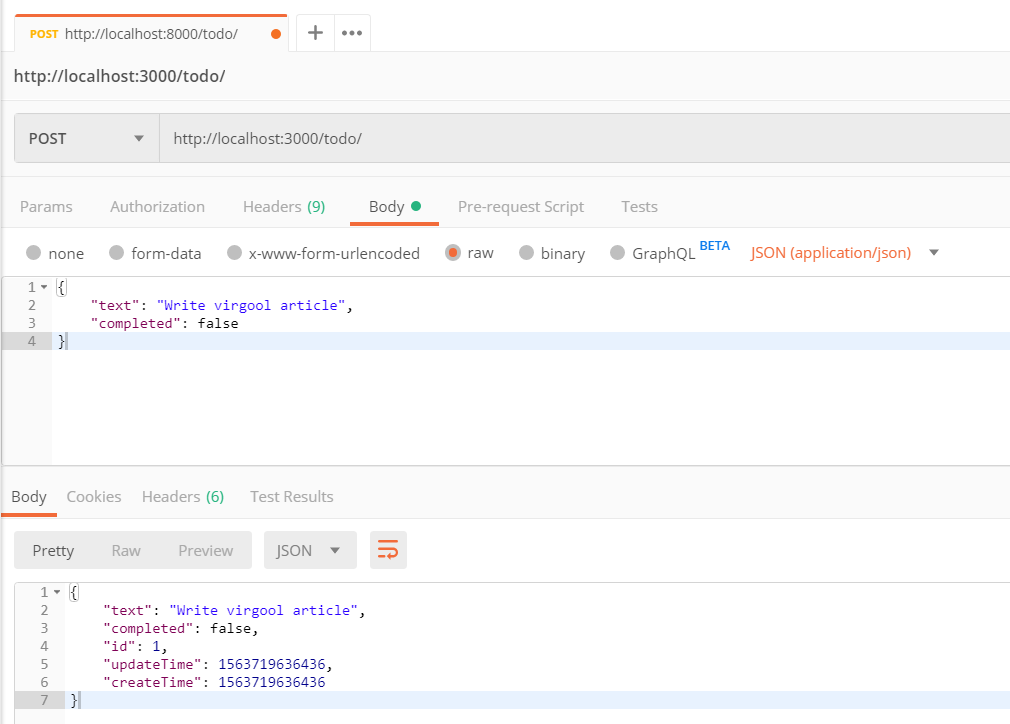This screenshot has width=1010, height=724.
Task: Switch to the Params tab
Action: point(46,207)
